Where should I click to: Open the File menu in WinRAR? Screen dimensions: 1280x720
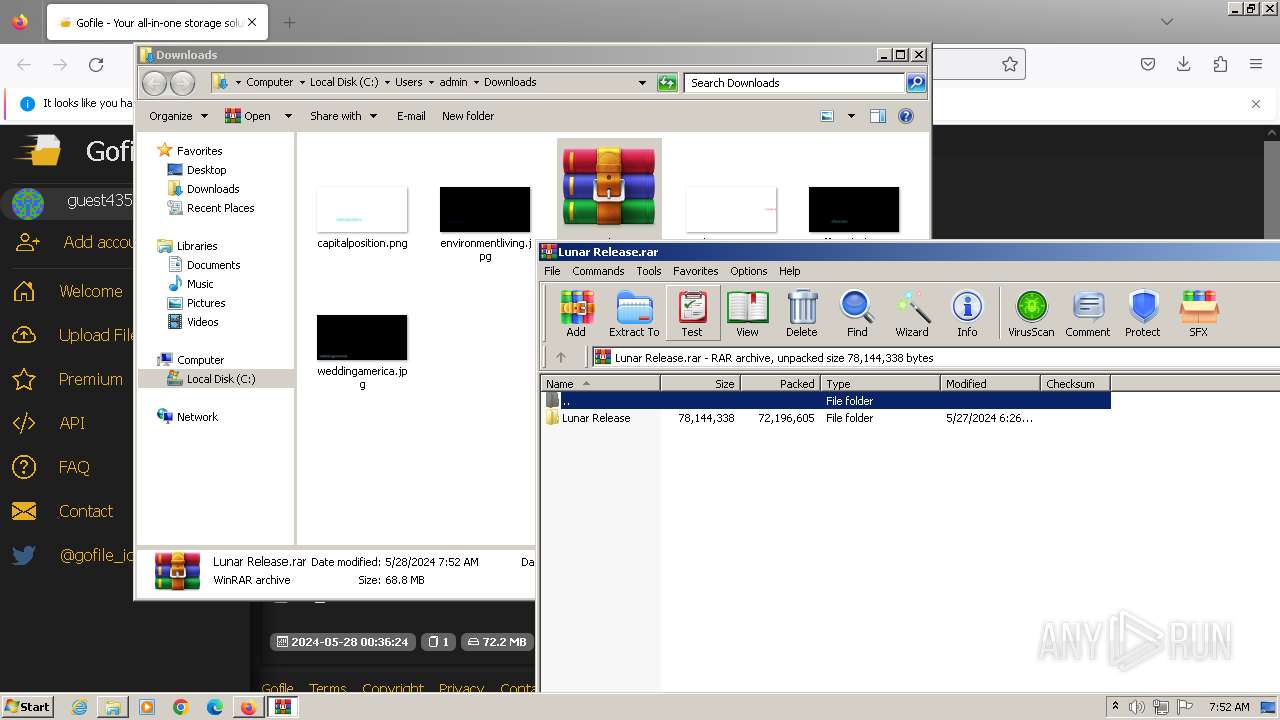coord(552,271)
